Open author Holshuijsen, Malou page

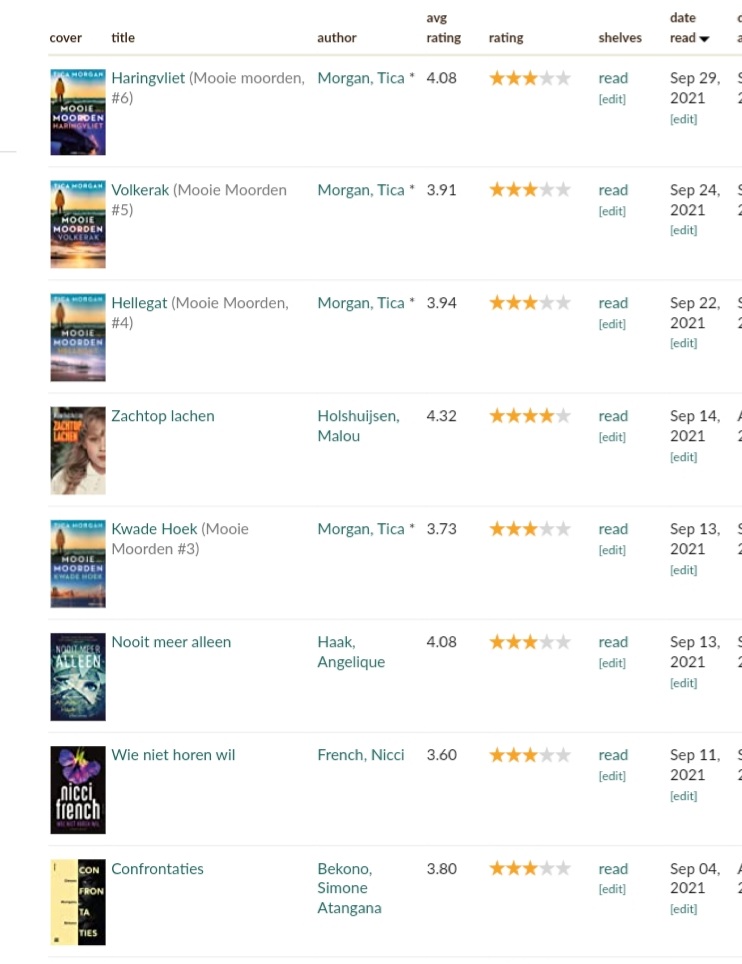(358, 425)
